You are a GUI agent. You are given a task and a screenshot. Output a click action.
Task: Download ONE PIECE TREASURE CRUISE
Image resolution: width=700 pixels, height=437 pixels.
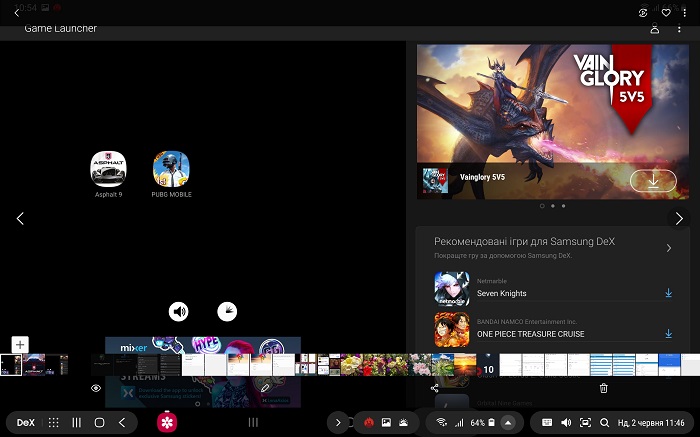pyautogui.click(x=668, y=333)
